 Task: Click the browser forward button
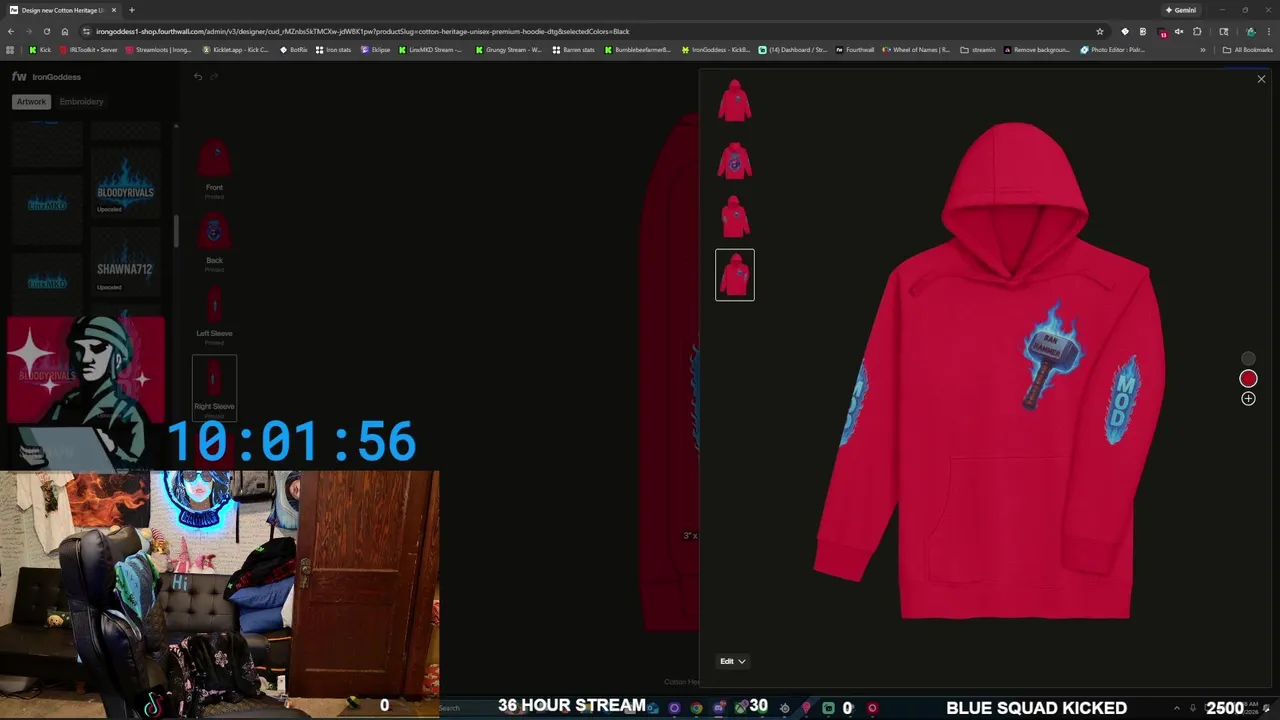click(29, 31)
